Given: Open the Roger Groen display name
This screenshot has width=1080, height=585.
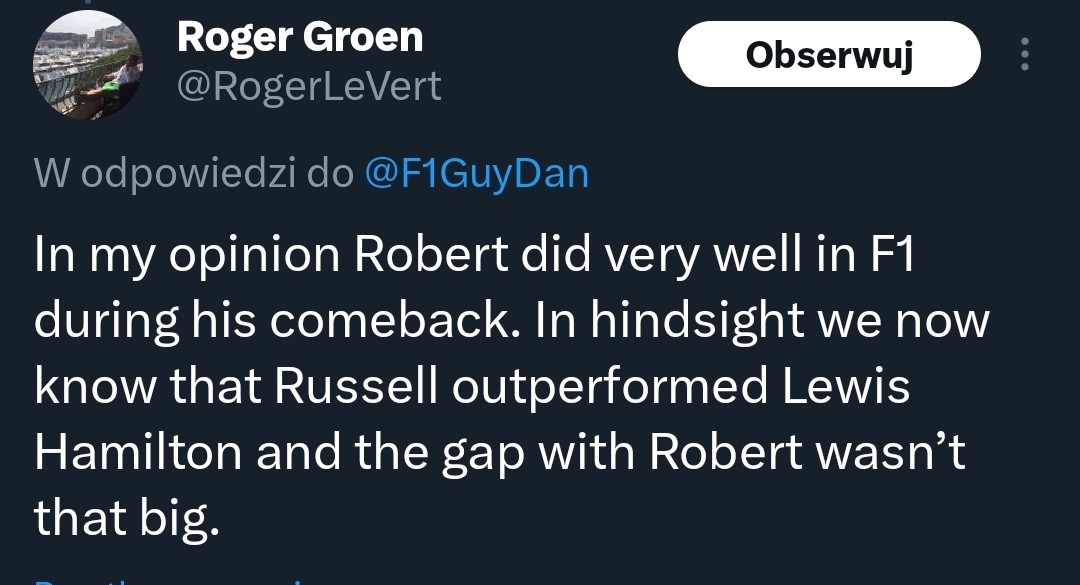Looking at the screenshot, I should coord(300,38).
